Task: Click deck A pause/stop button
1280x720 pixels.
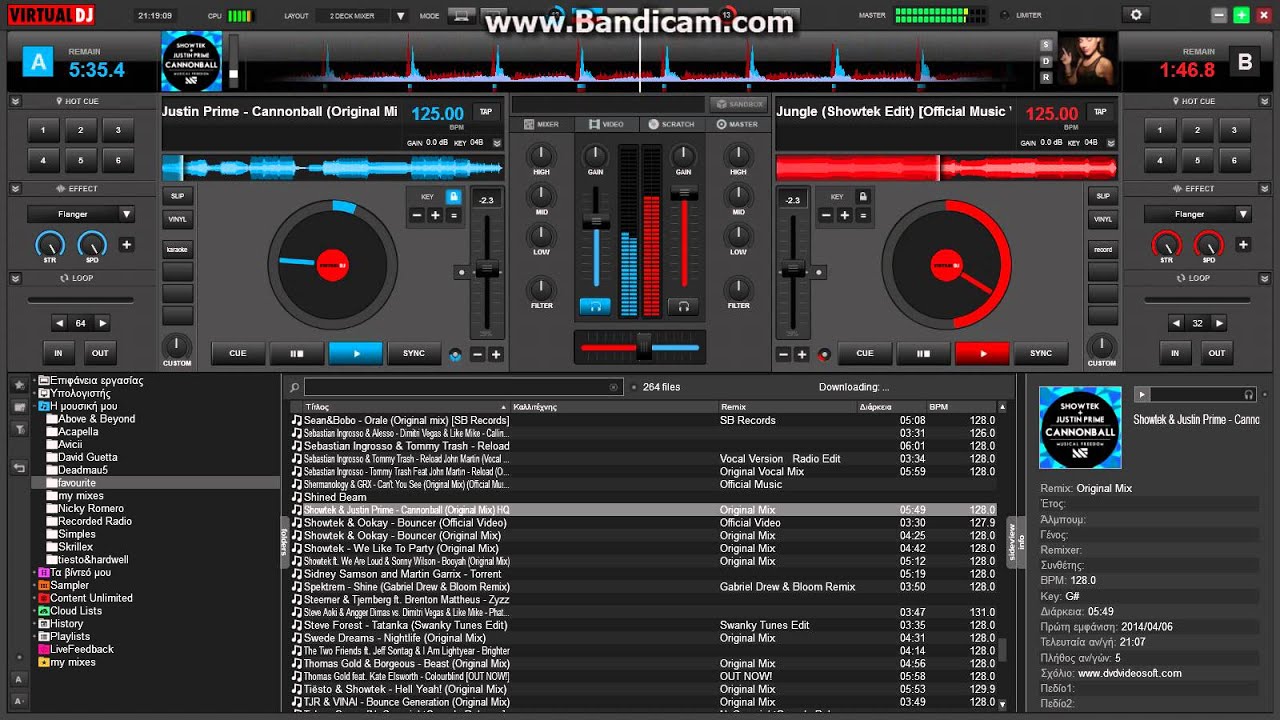Action: [x=297, y=353]
